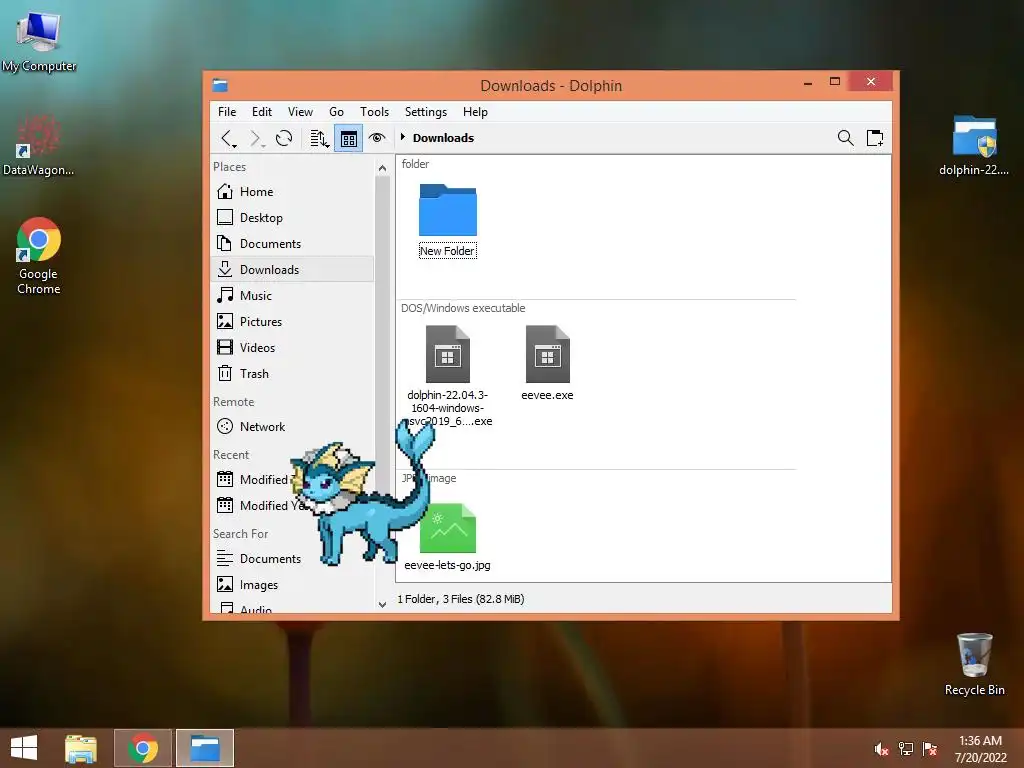Screen dimensions: 1024x768
Task: Click Dolphin taskbar button
Action: 205,748
